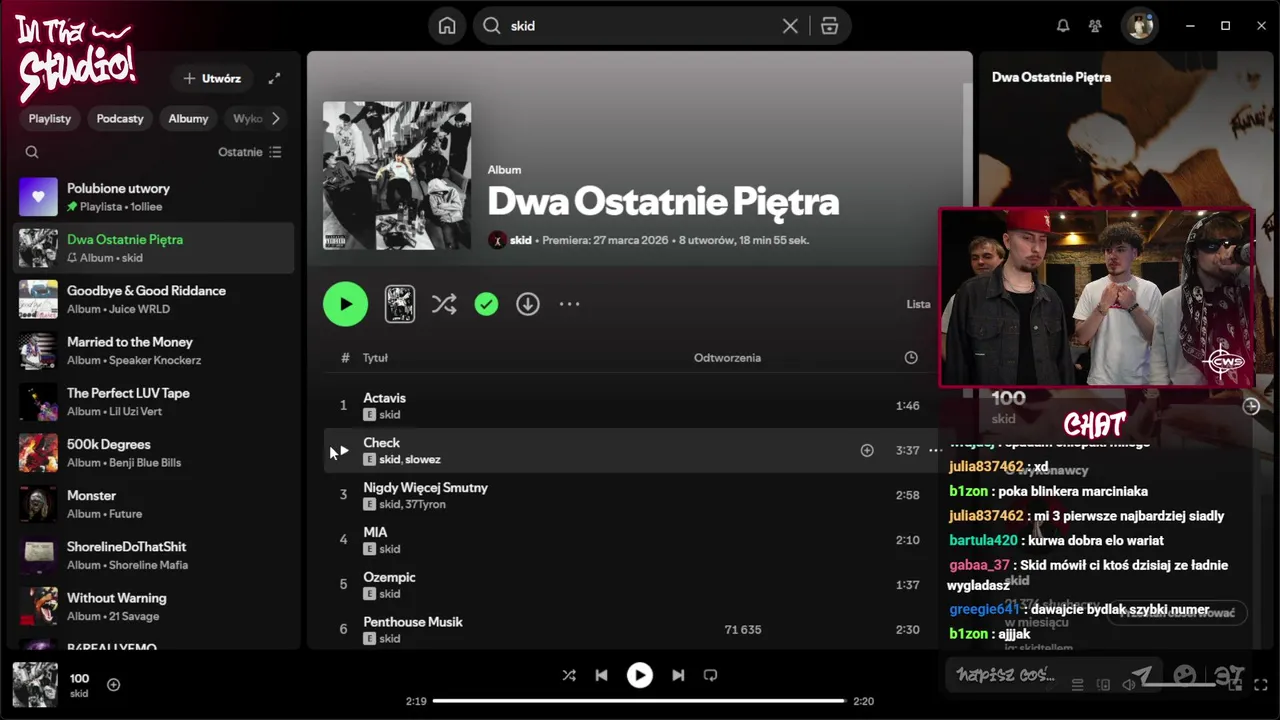Open artist slowez on track Check
Screen dimensions: 1280x720
click(x=423, y=460)
